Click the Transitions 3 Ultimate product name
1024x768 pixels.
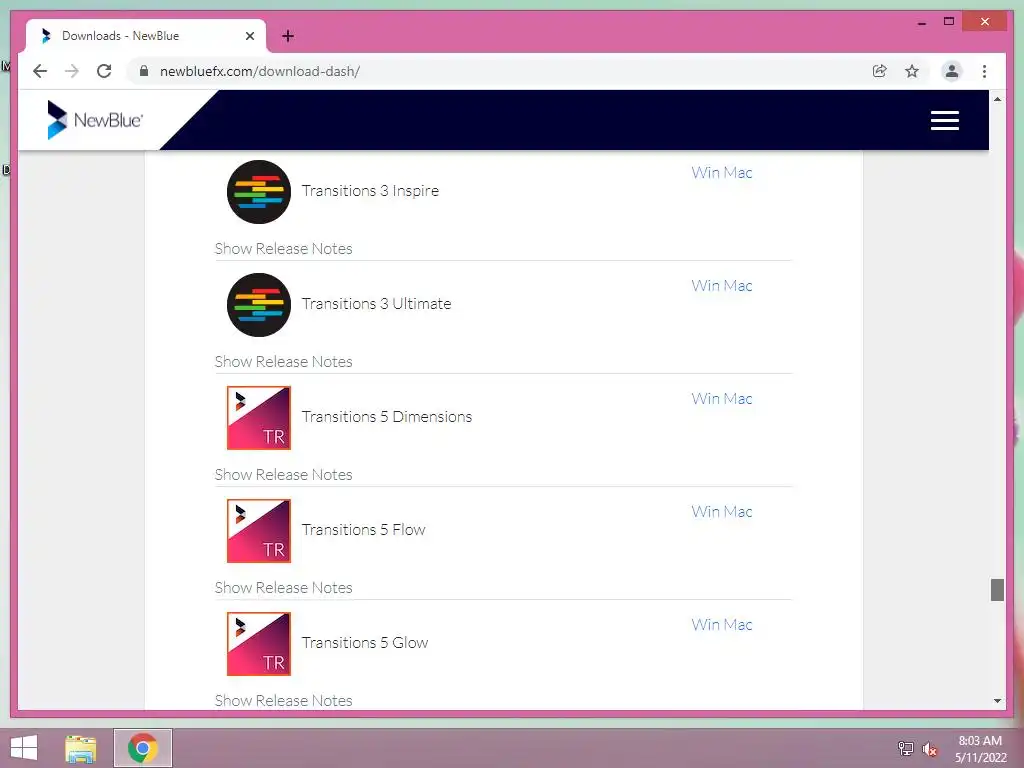(376, 304)
